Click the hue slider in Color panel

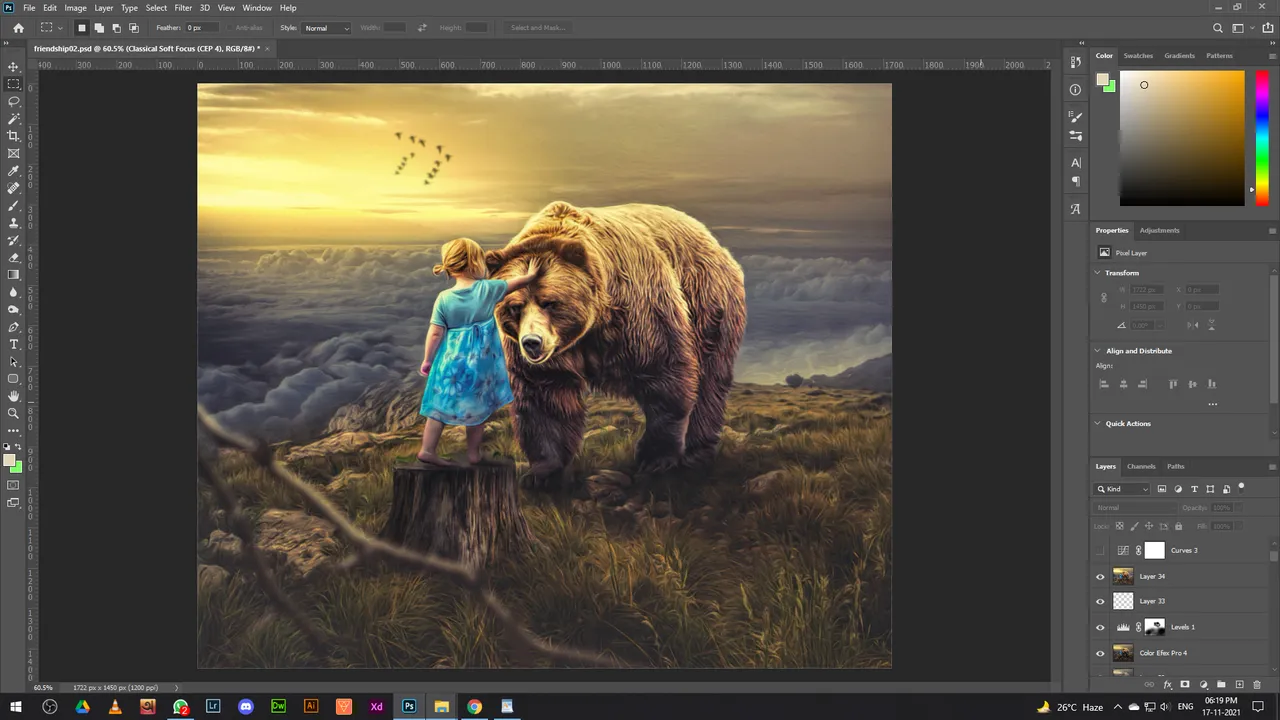click(1262, 137)
